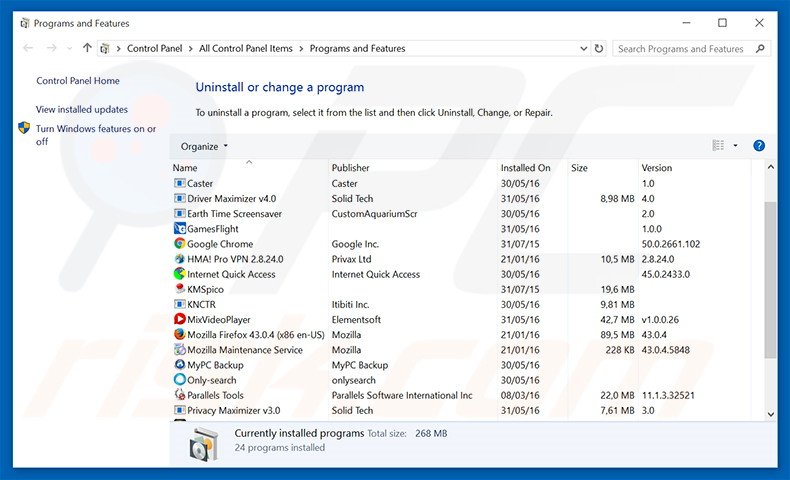Select the KMSpico program name

(205, 289)
